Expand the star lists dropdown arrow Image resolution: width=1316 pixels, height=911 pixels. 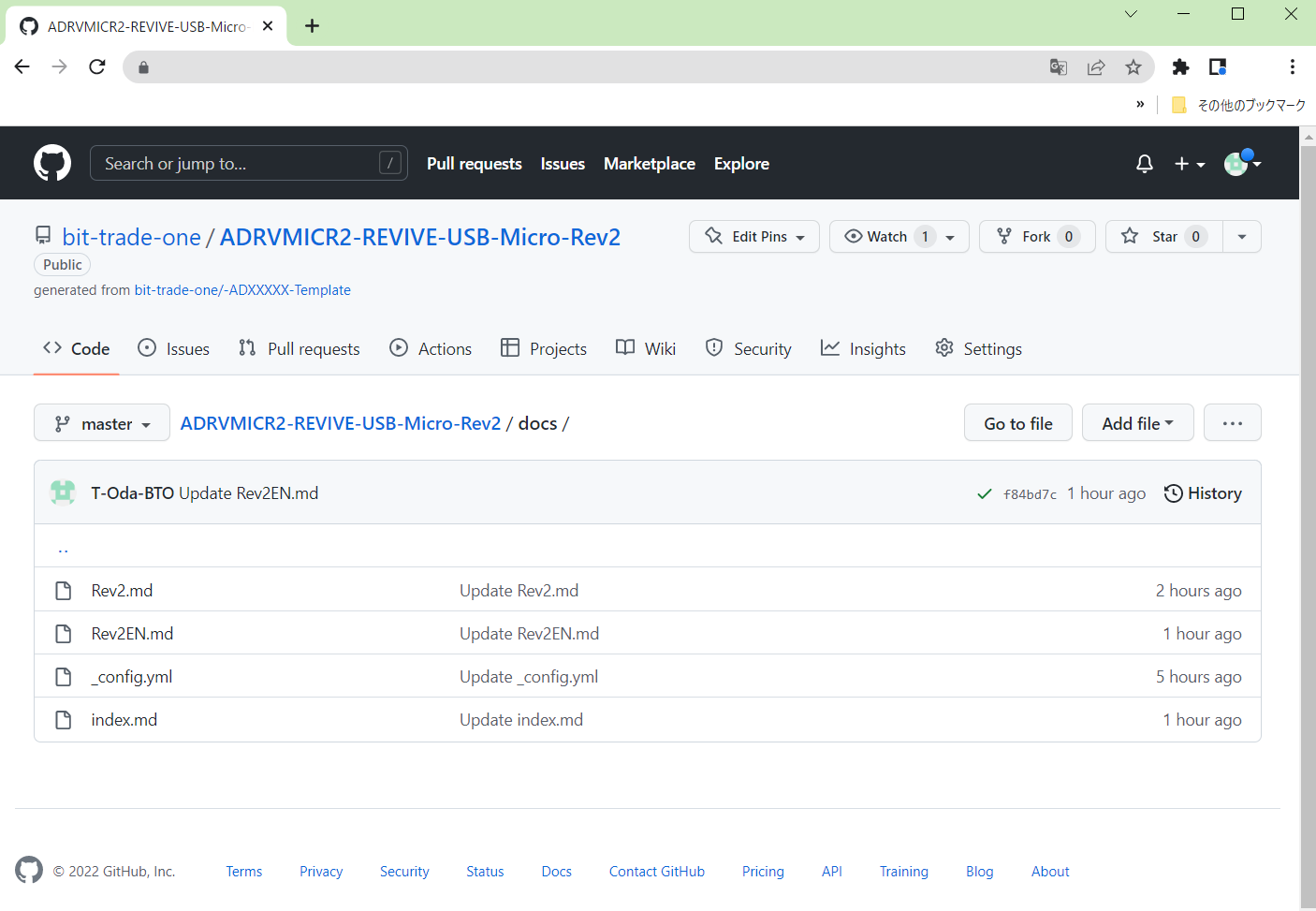point(1242,236)
